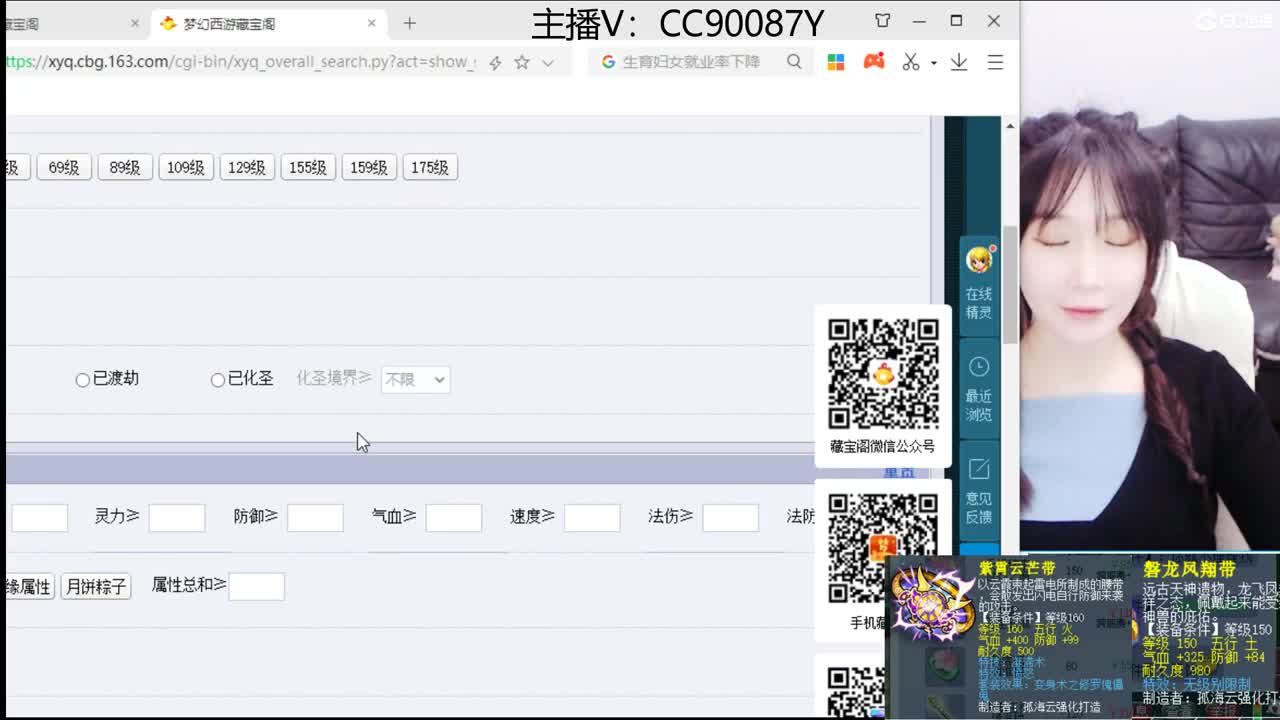The height and width of the screenshot is (720, 1280).
Task: Open the 在线精灵 sidebar assistant
Action: pyautogui.click(x=979, y=284)
